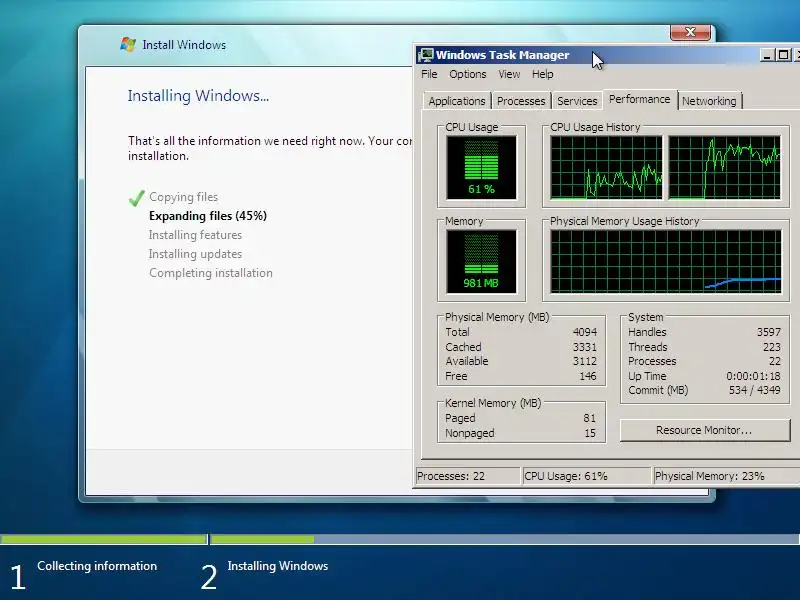
Task: Click the Windows flag icon in Install Windows title
Action: coord(128,44)
